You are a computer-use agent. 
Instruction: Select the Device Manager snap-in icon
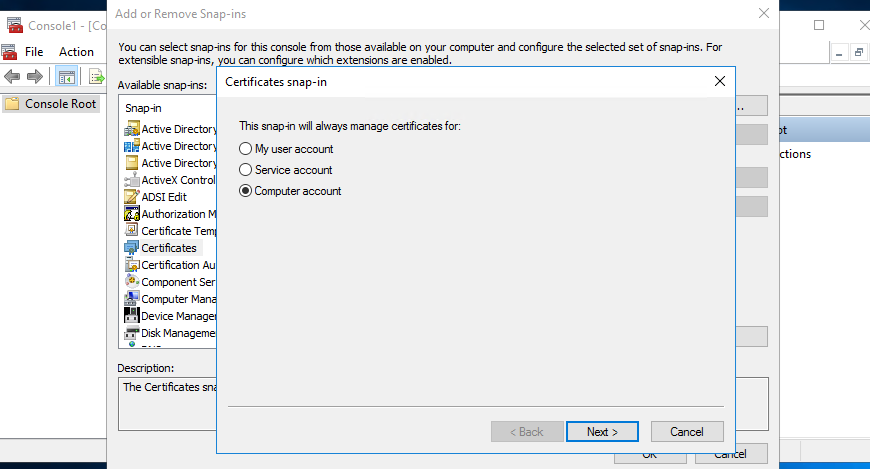131,316
